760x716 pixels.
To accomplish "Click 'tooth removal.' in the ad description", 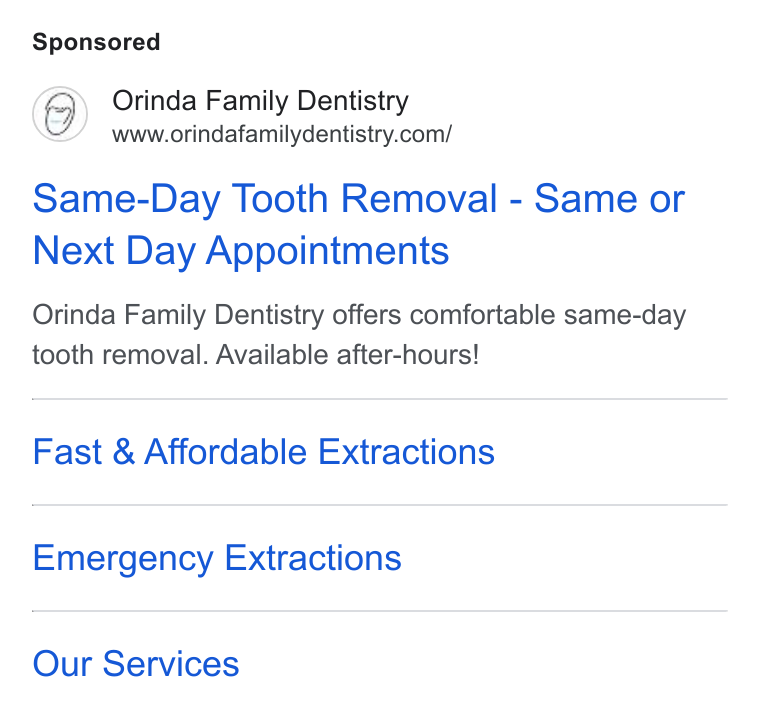I will 120,355.
